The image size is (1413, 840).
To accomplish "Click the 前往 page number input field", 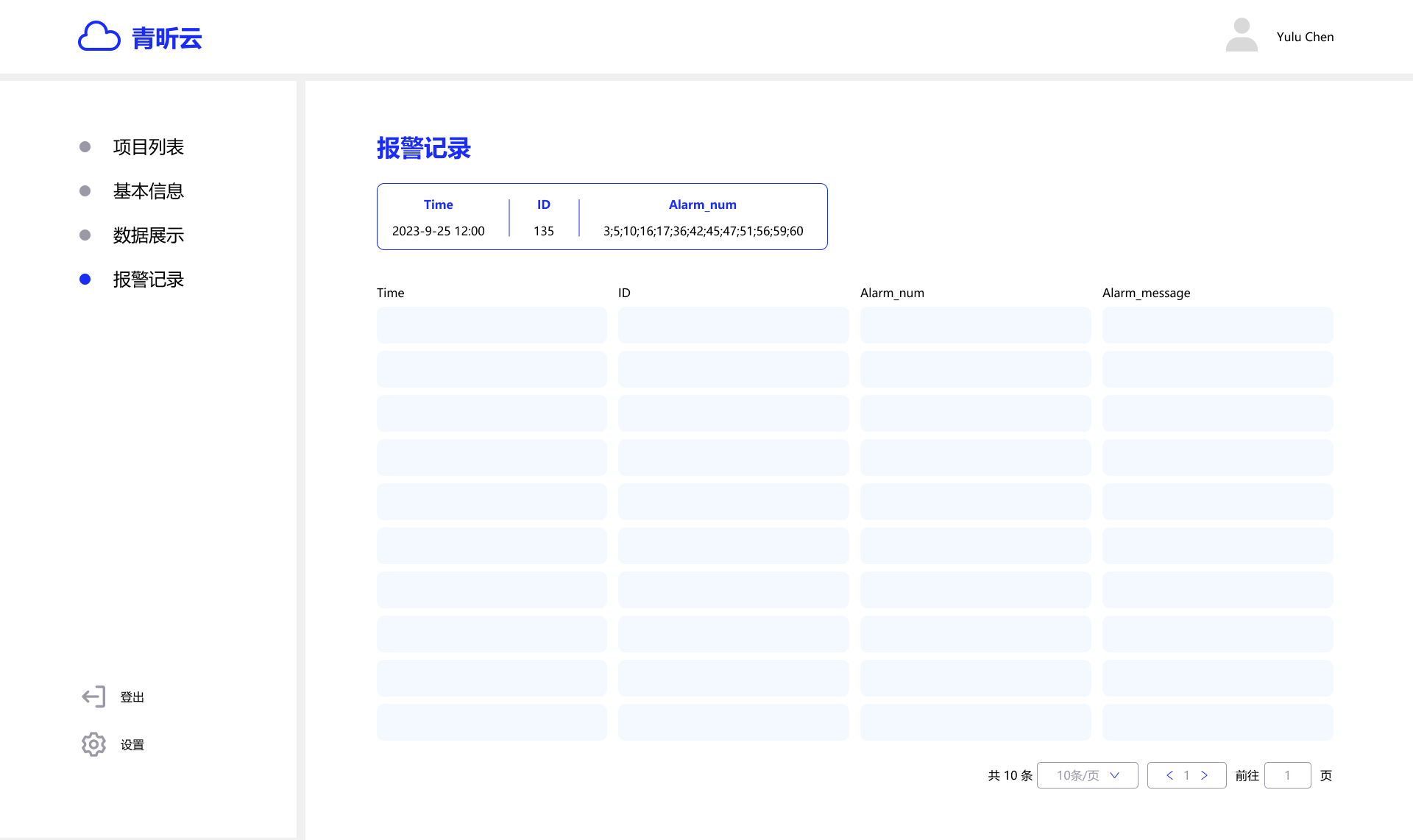I will [1287, 775].
